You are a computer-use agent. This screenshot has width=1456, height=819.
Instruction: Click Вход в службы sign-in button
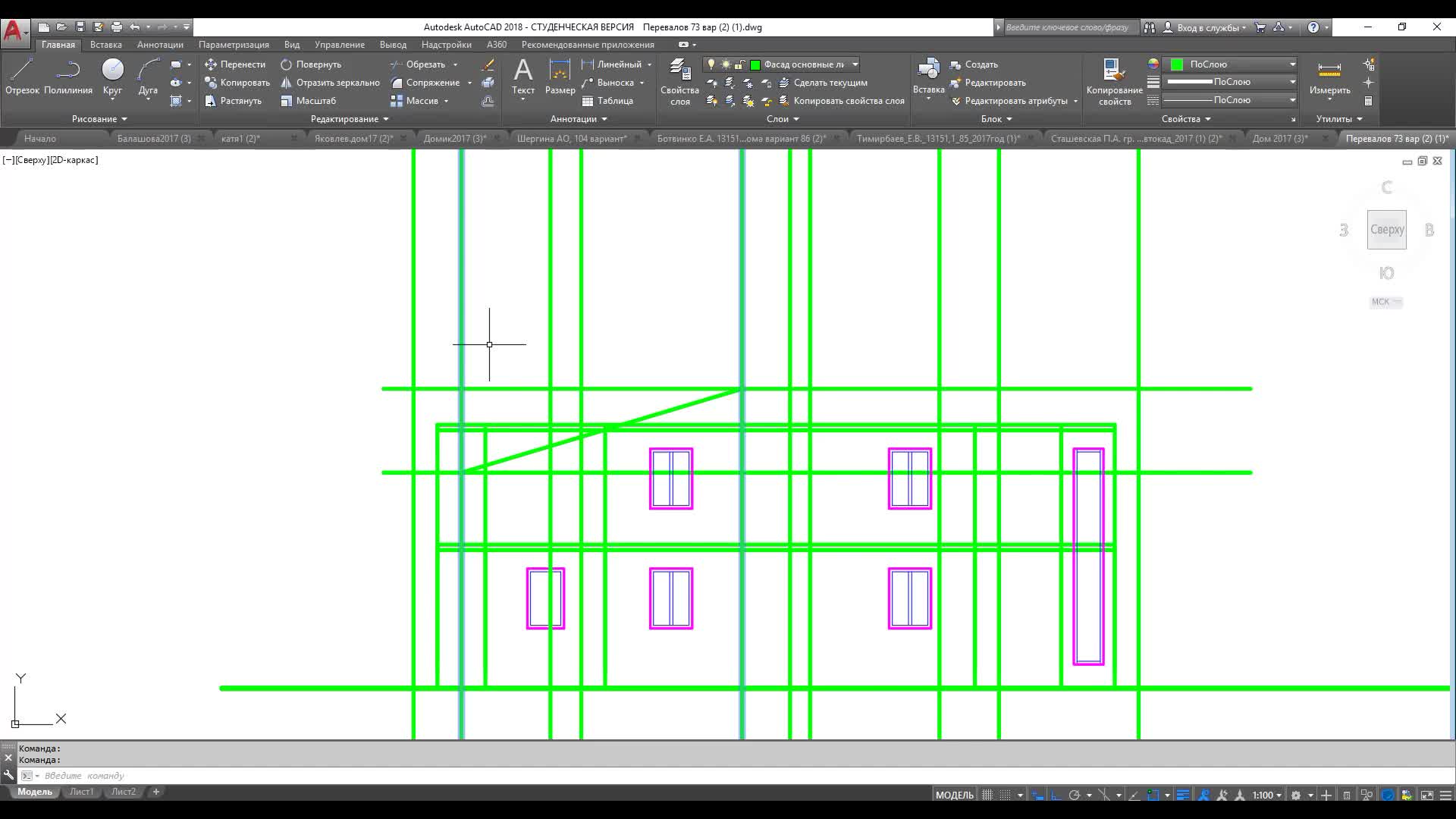(1205, 27)
